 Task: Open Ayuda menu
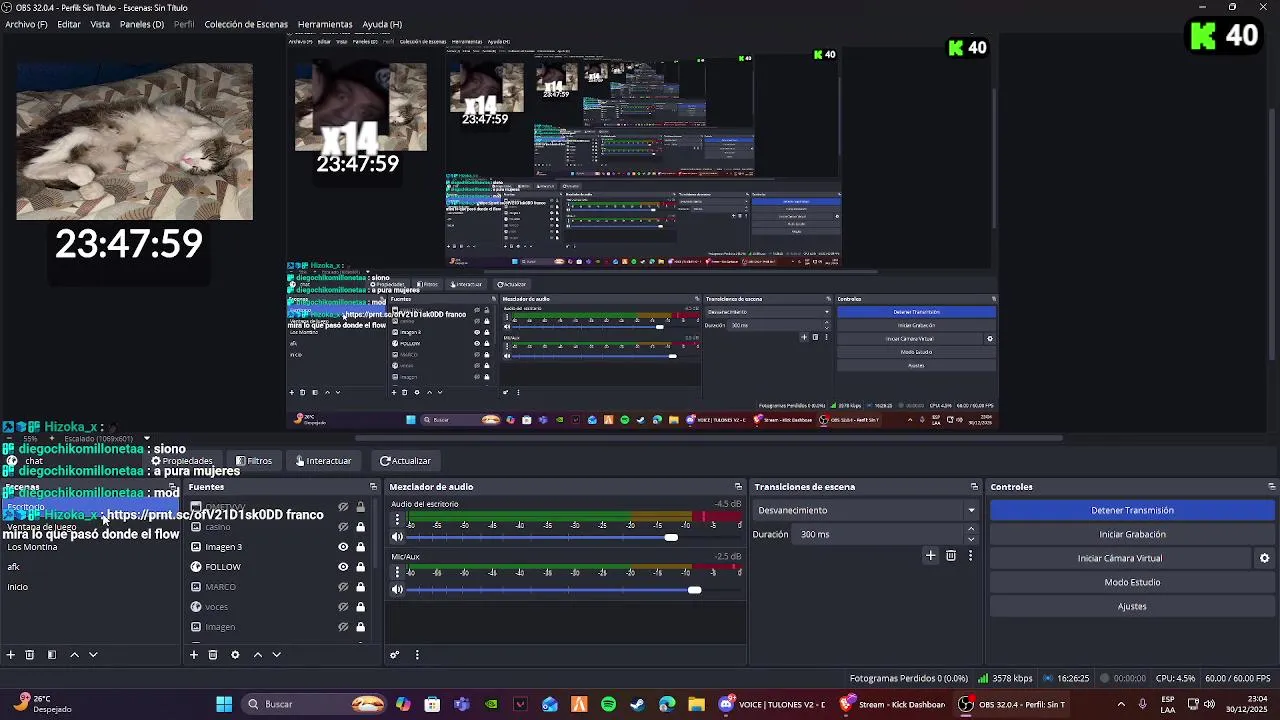click(382, 24)
